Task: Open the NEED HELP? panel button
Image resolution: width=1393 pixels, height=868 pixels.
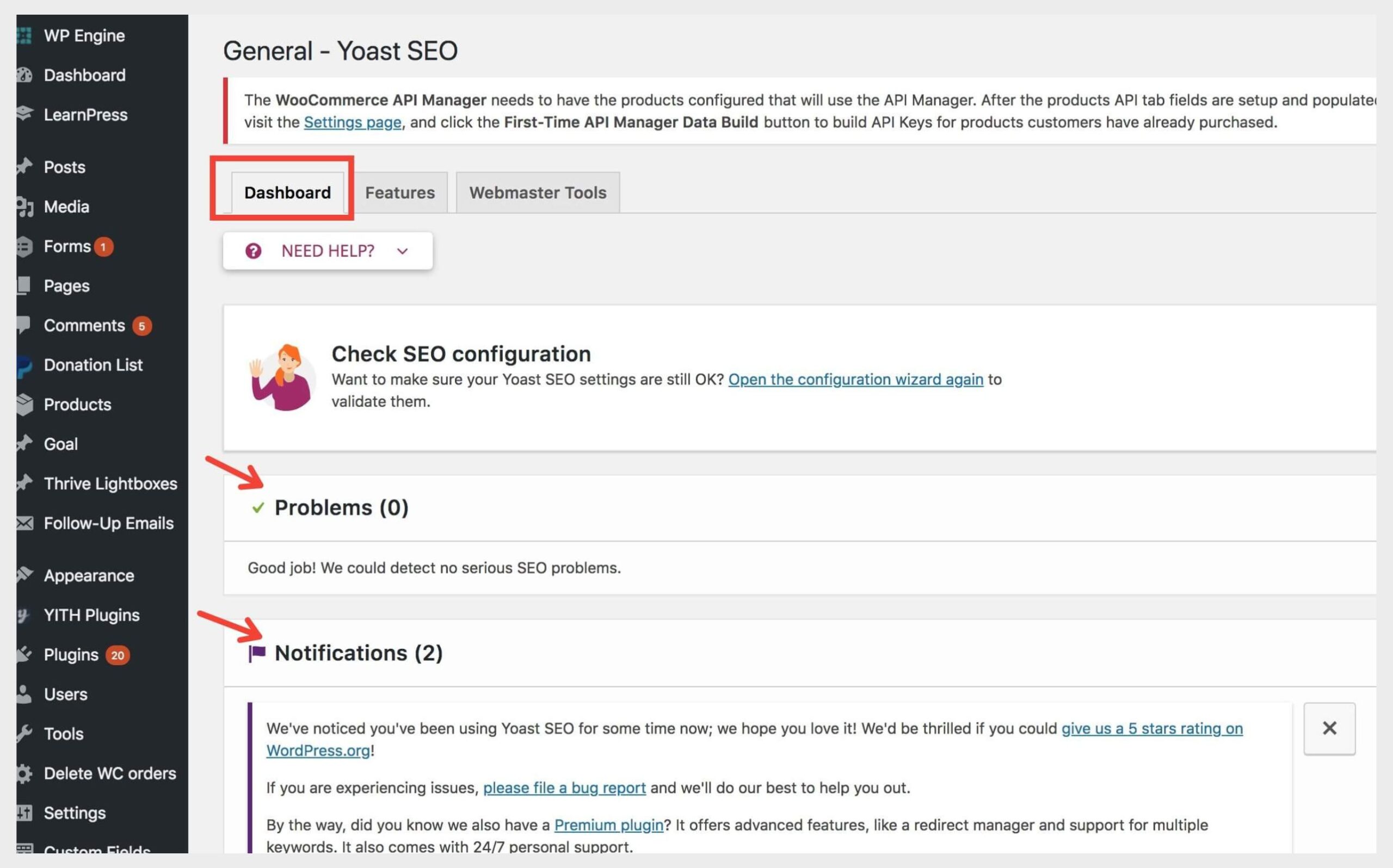Action: [x=328, y=251]
